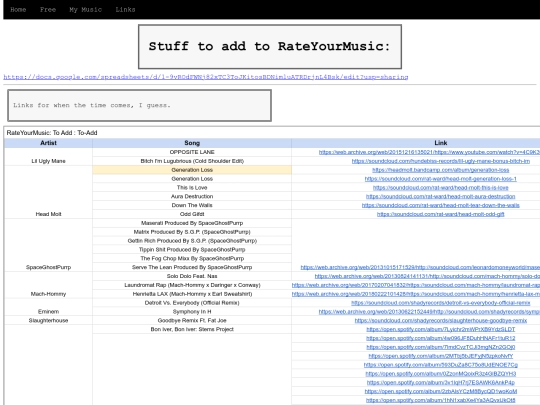The height and width of the screenshot is (405, 540).
Task: Select the highlighted Generation Loss cell
Action: click(192, 170)
